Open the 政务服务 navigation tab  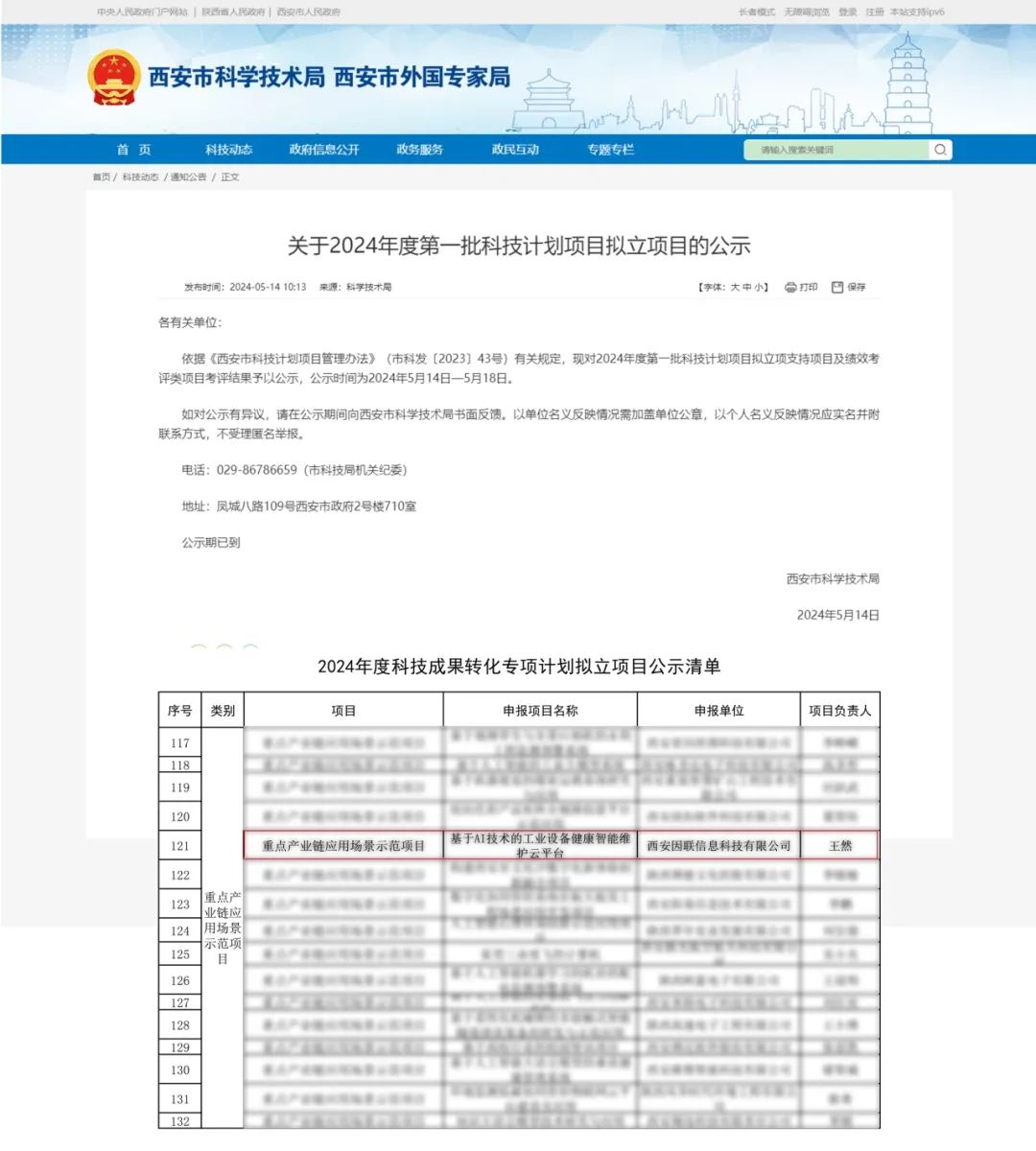point(420,150)
